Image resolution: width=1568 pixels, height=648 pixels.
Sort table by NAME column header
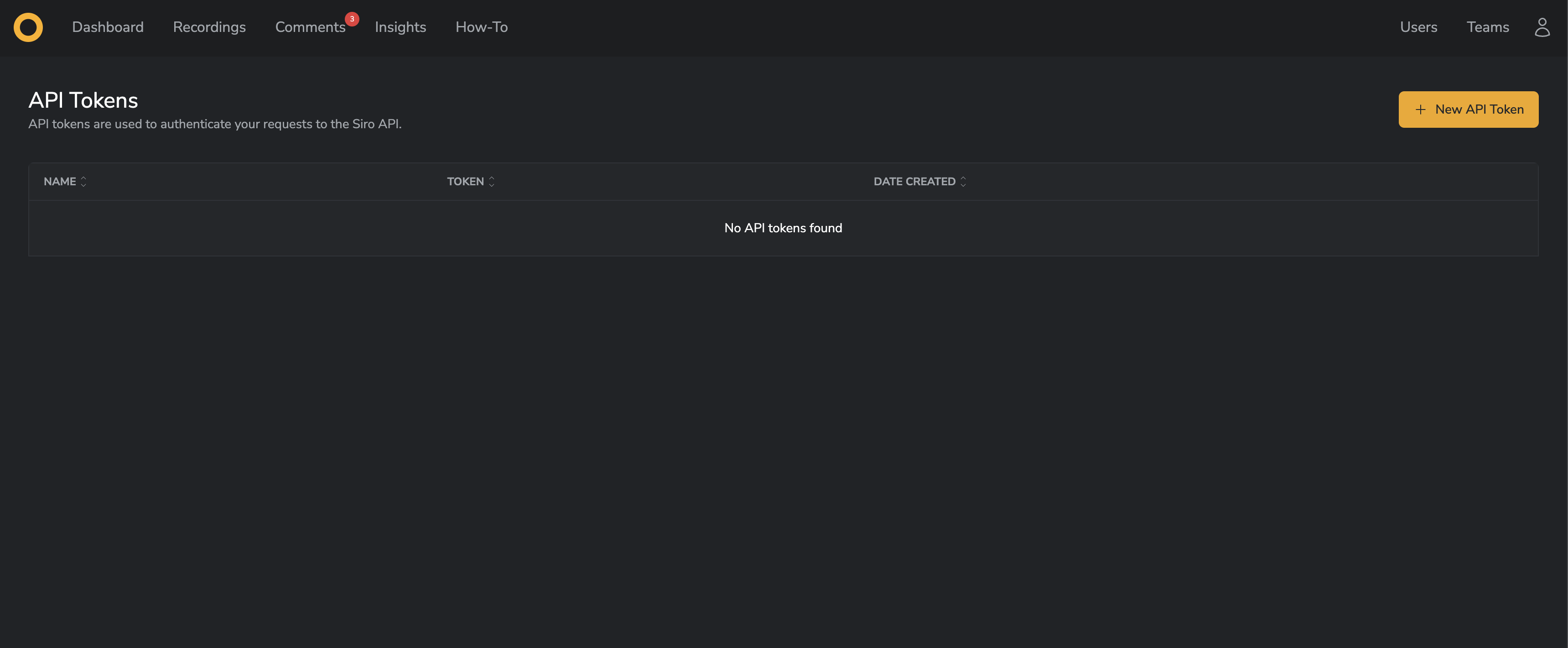(x=60, y=182)
